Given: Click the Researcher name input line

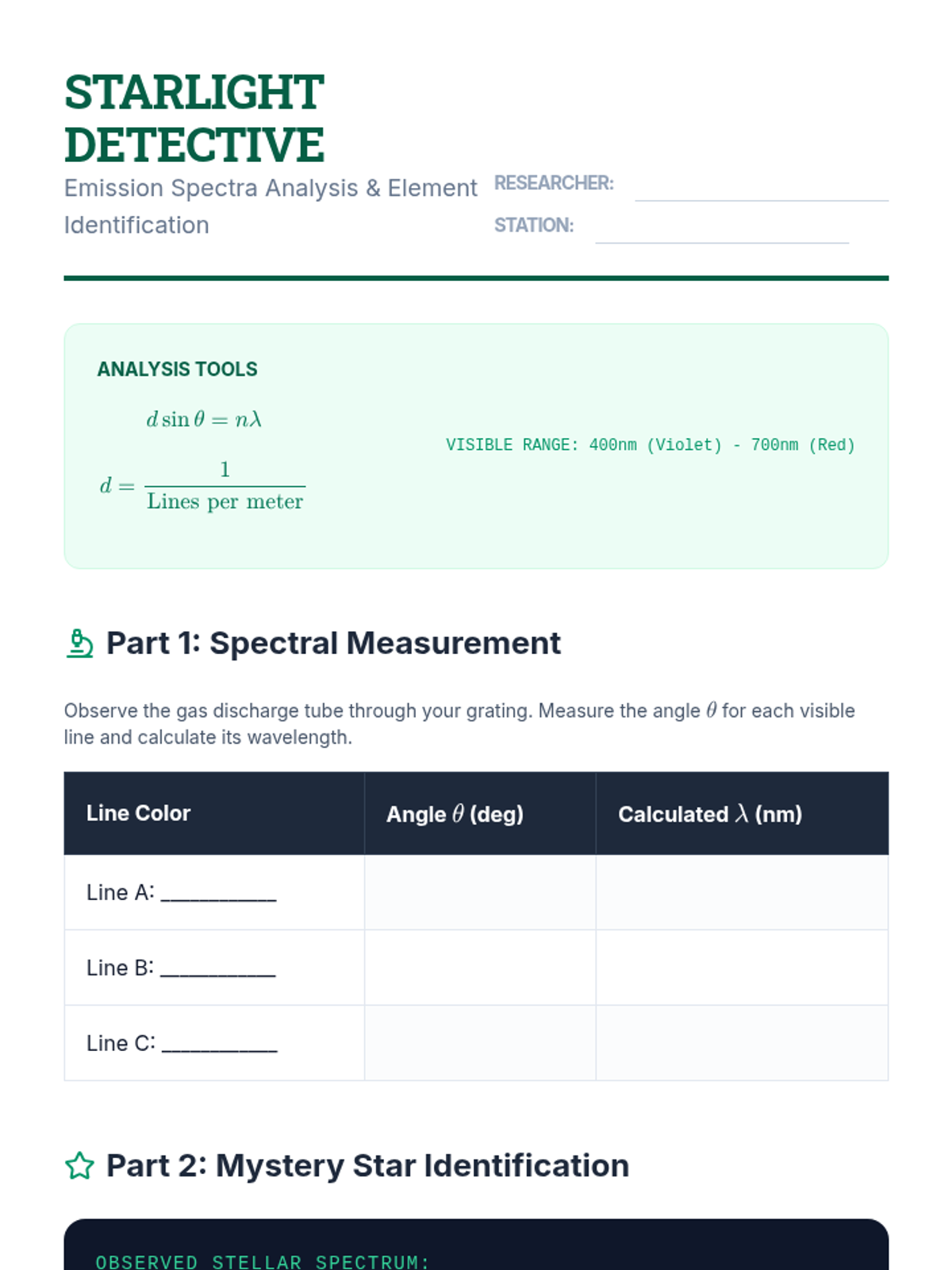Looking at the screenshot, I should 761,187.
